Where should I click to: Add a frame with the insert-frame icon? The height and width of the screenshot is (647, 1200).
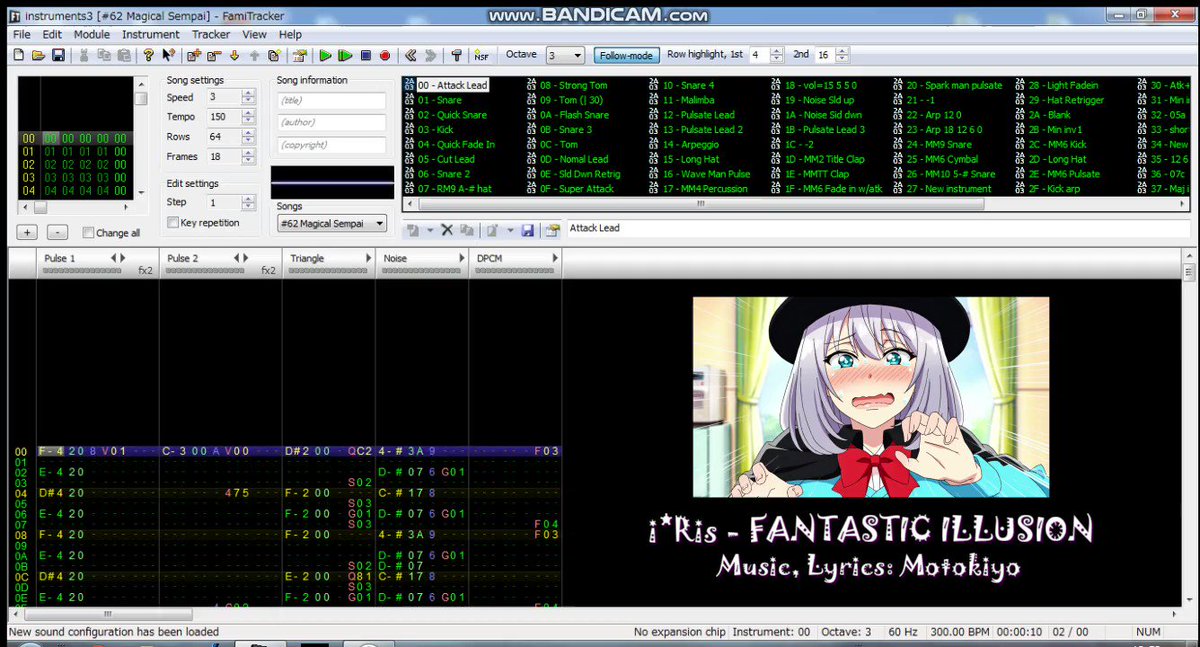pyautogui.click(x=193, y=55)
